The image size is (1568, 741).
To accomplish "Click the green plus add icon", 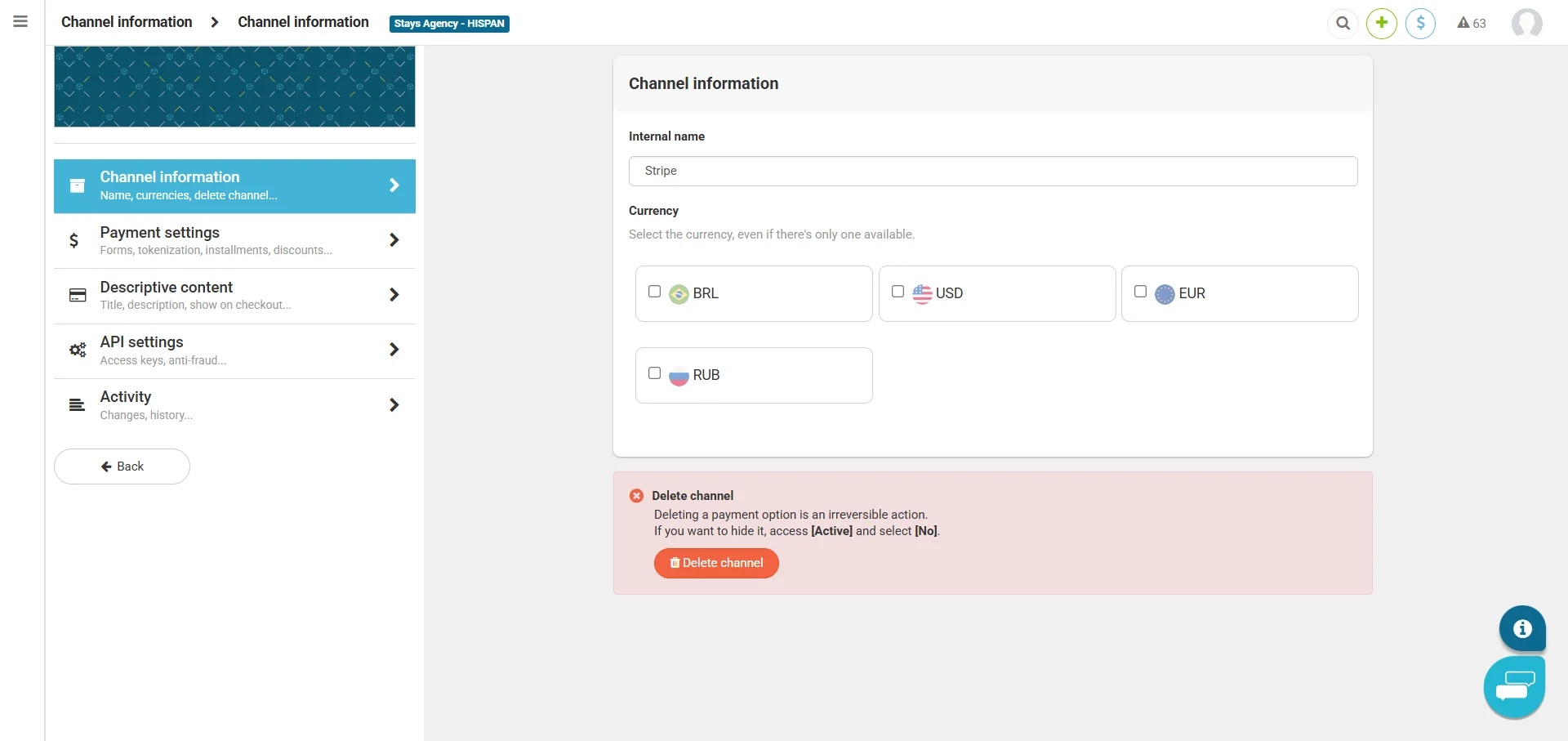I will click(1382, 23).
